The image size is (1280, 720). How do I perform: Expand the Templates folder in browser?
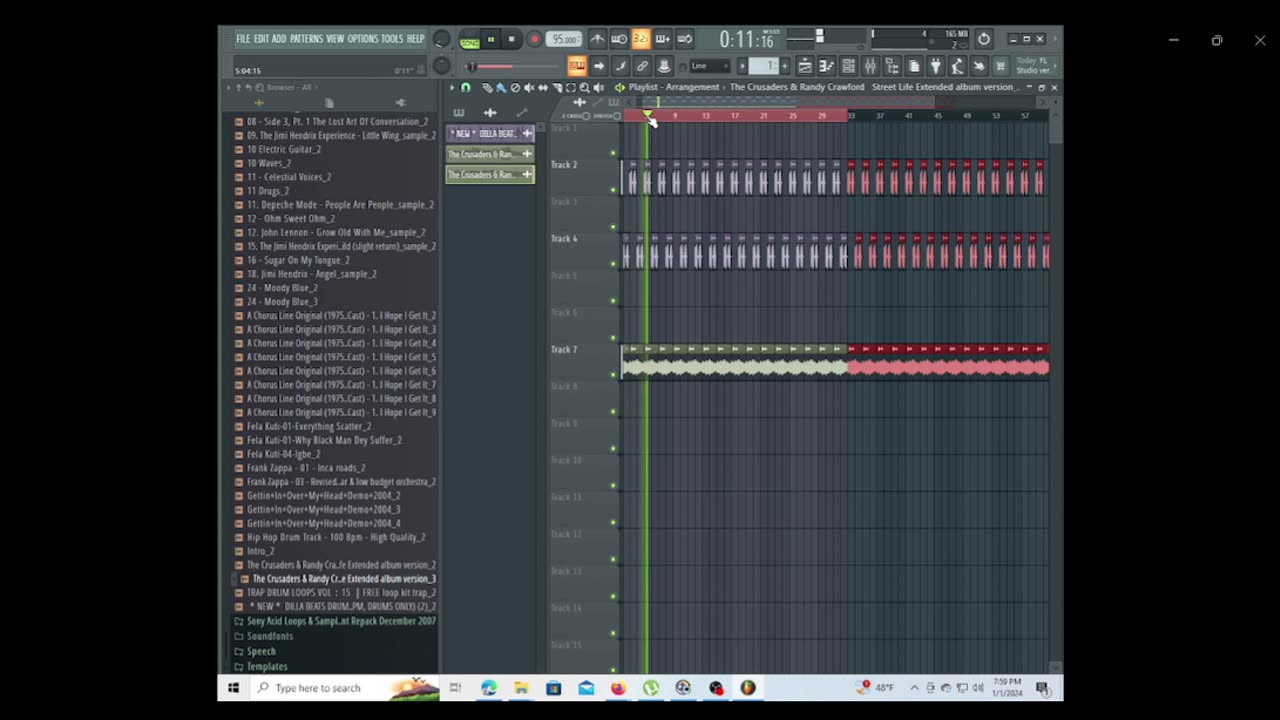click(260, 666)
